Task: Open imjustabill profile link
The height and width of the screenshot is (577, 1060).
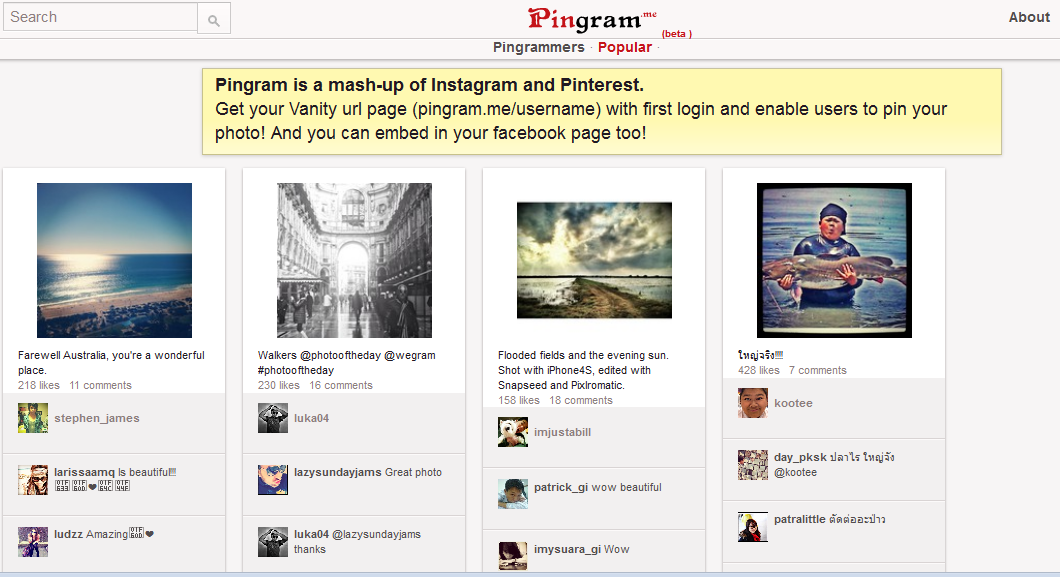Action: click(x=562, y=432)
